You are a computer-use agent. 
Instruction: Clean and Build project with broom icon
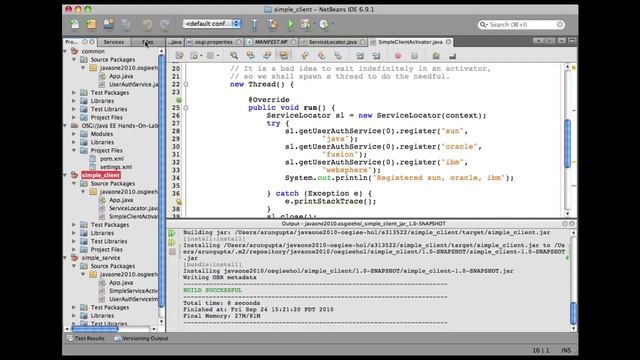click(273, 24)
